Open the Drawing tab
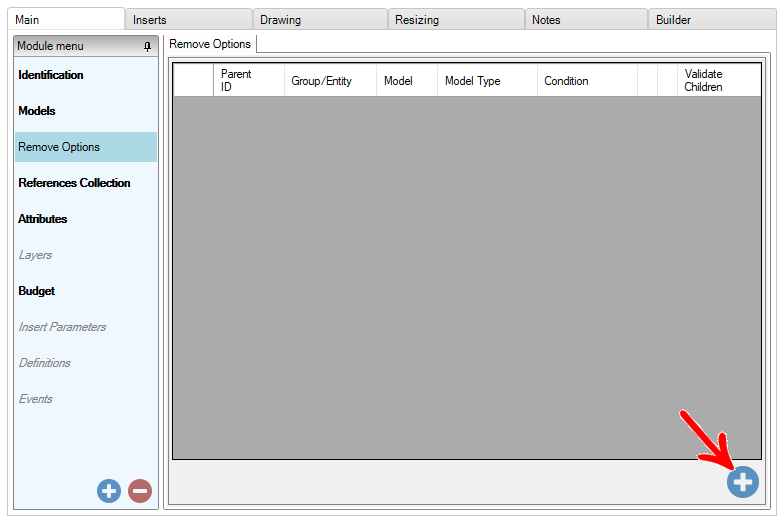Viewport: 781px width, 520px height. tap(320, 19)
